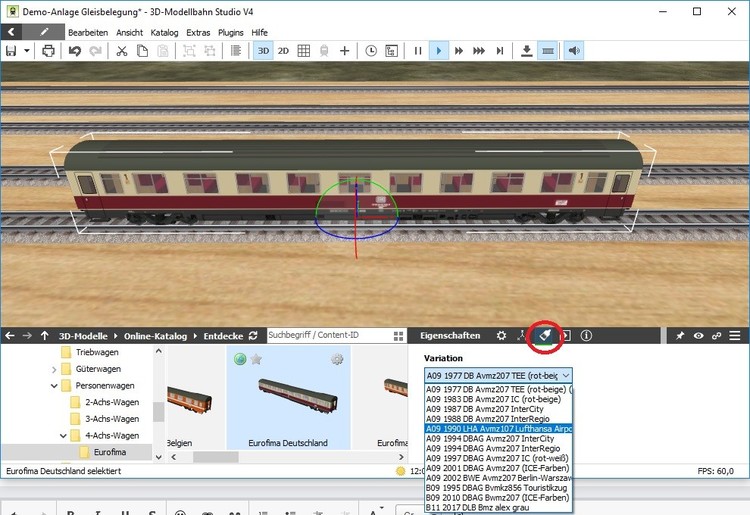The height and width of the screenshot is (515, 750).
Task: Open the event management icon
Action: pyautogui.click(x=391, y=51)
